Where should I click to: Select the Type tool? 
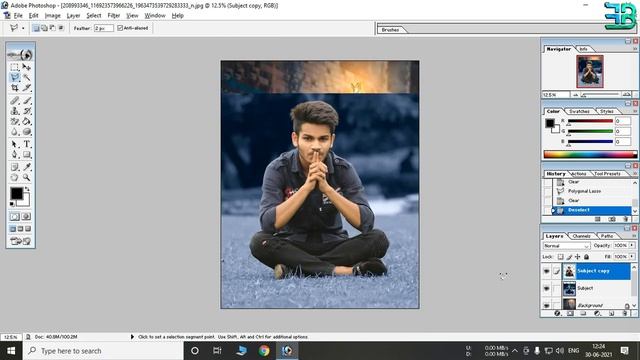click(x=27, y=144)
